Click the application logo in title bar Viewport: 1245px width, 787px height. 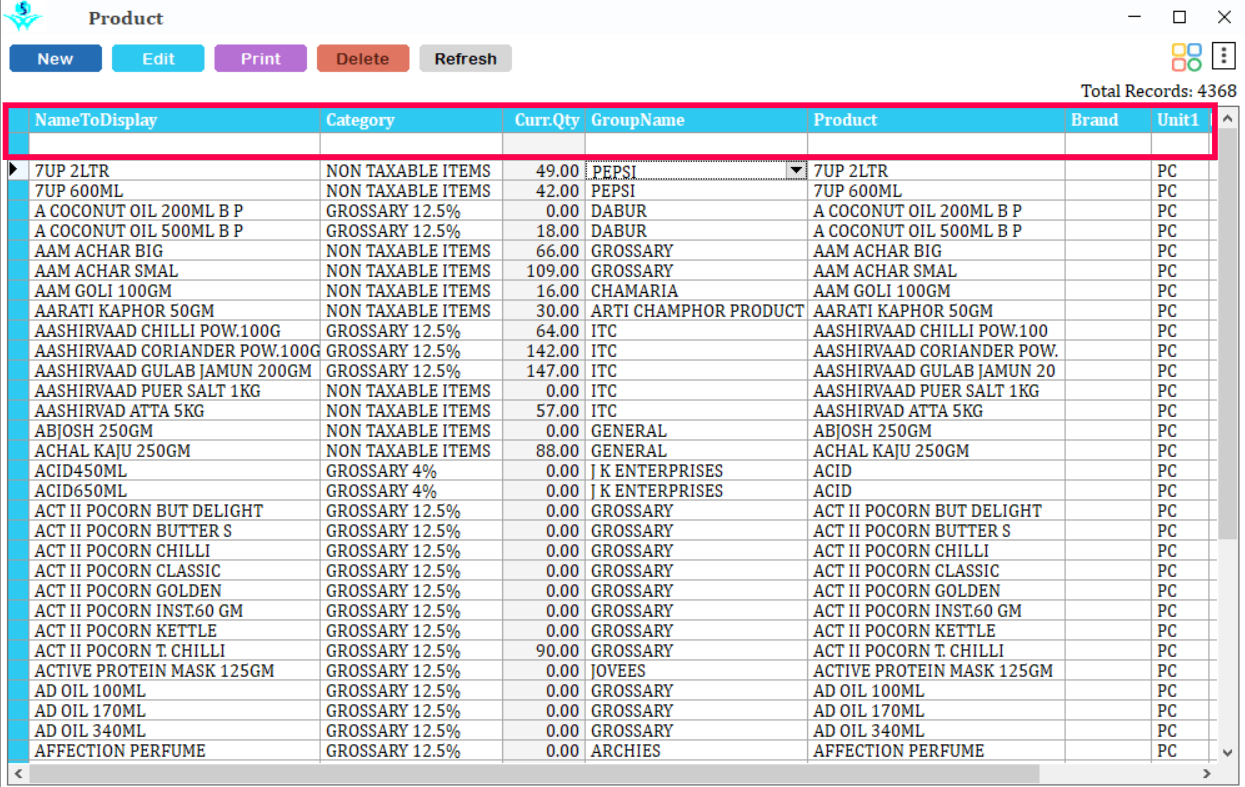(23, 17)
